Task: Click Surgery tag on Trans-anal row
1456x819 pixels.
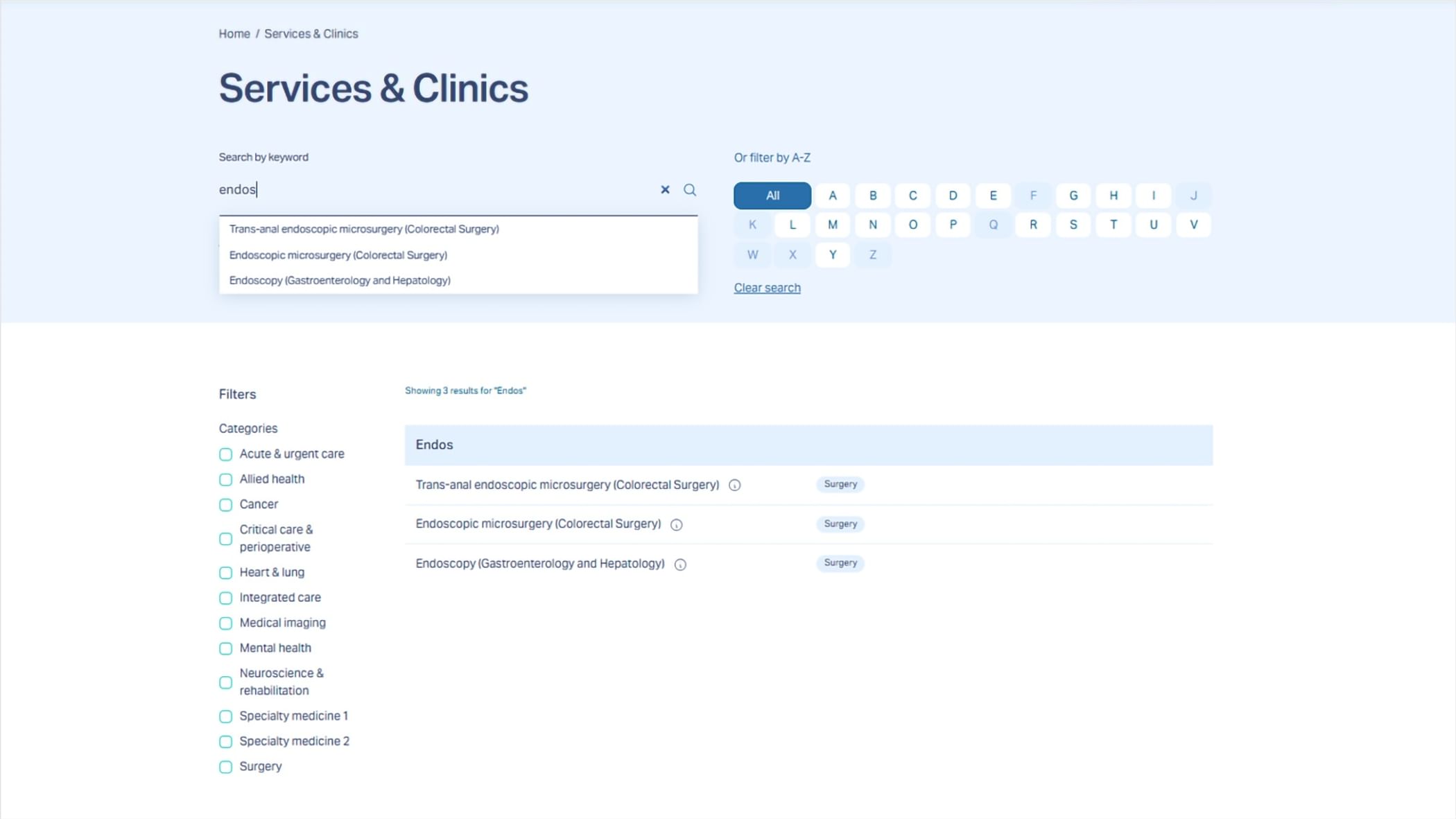Action: click(x=840, y=484)
